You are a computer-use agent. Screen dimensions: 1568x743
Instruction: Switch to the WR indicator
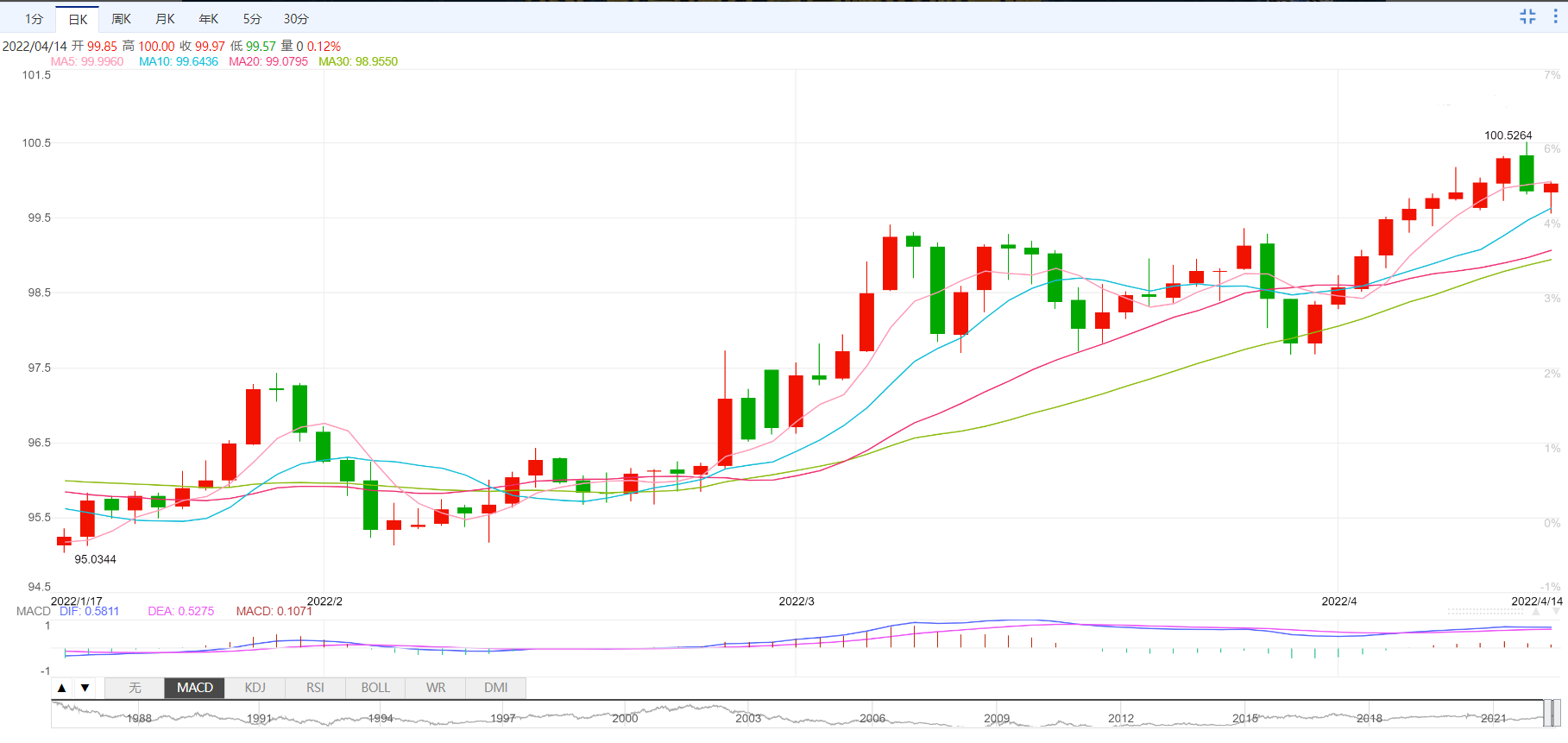click(436, 688)
